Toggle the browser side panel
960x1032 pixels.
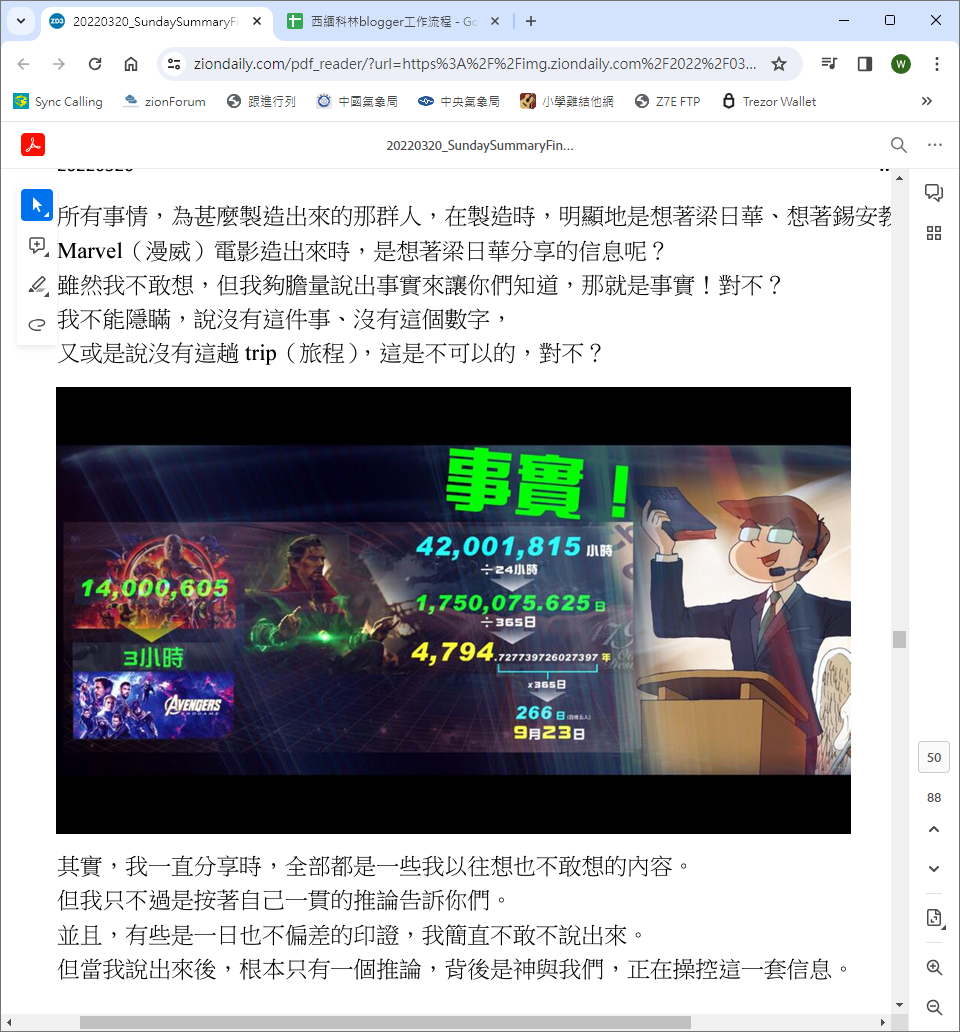(x=865, y=64)
